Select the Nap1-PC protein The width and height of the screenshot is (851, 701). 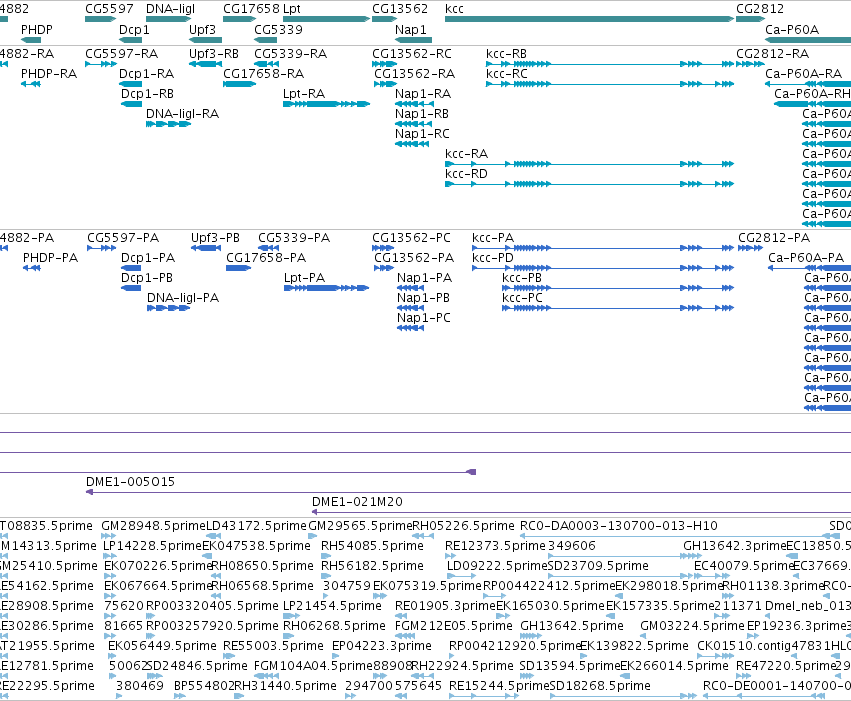point(411,328)
